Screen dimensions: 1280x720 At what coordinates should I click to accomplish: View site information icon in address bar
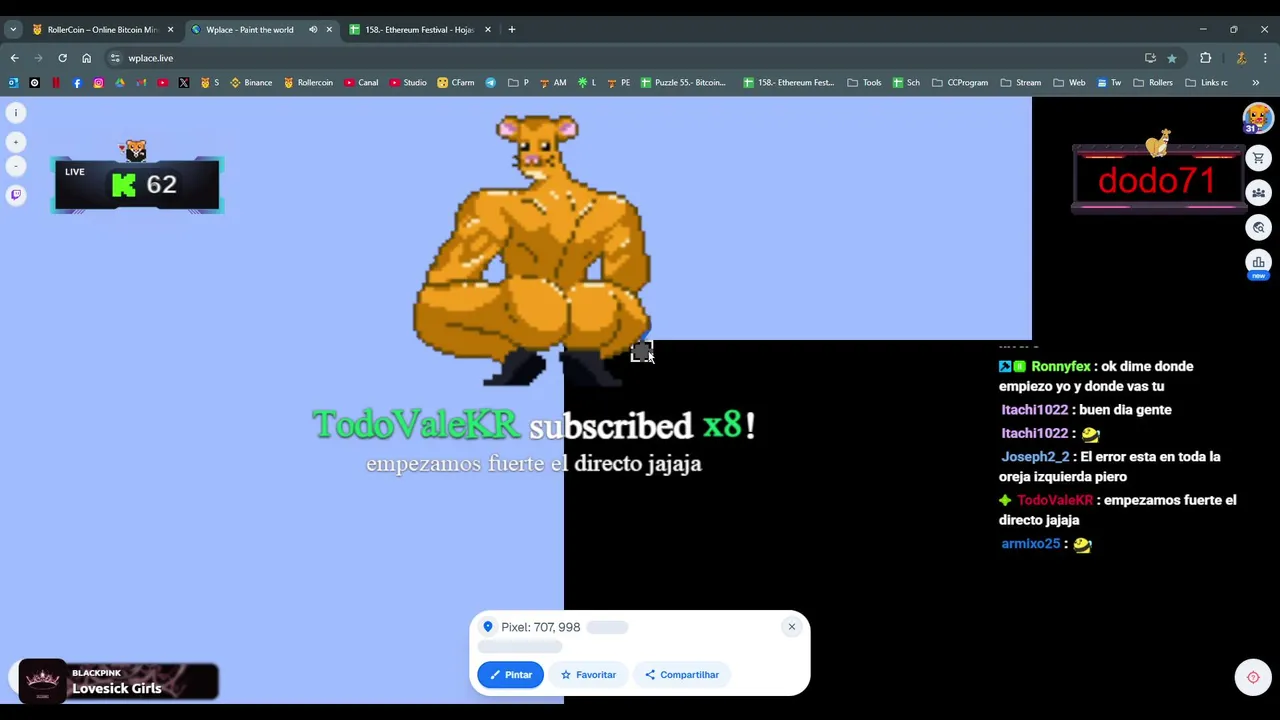pos(115,58)
